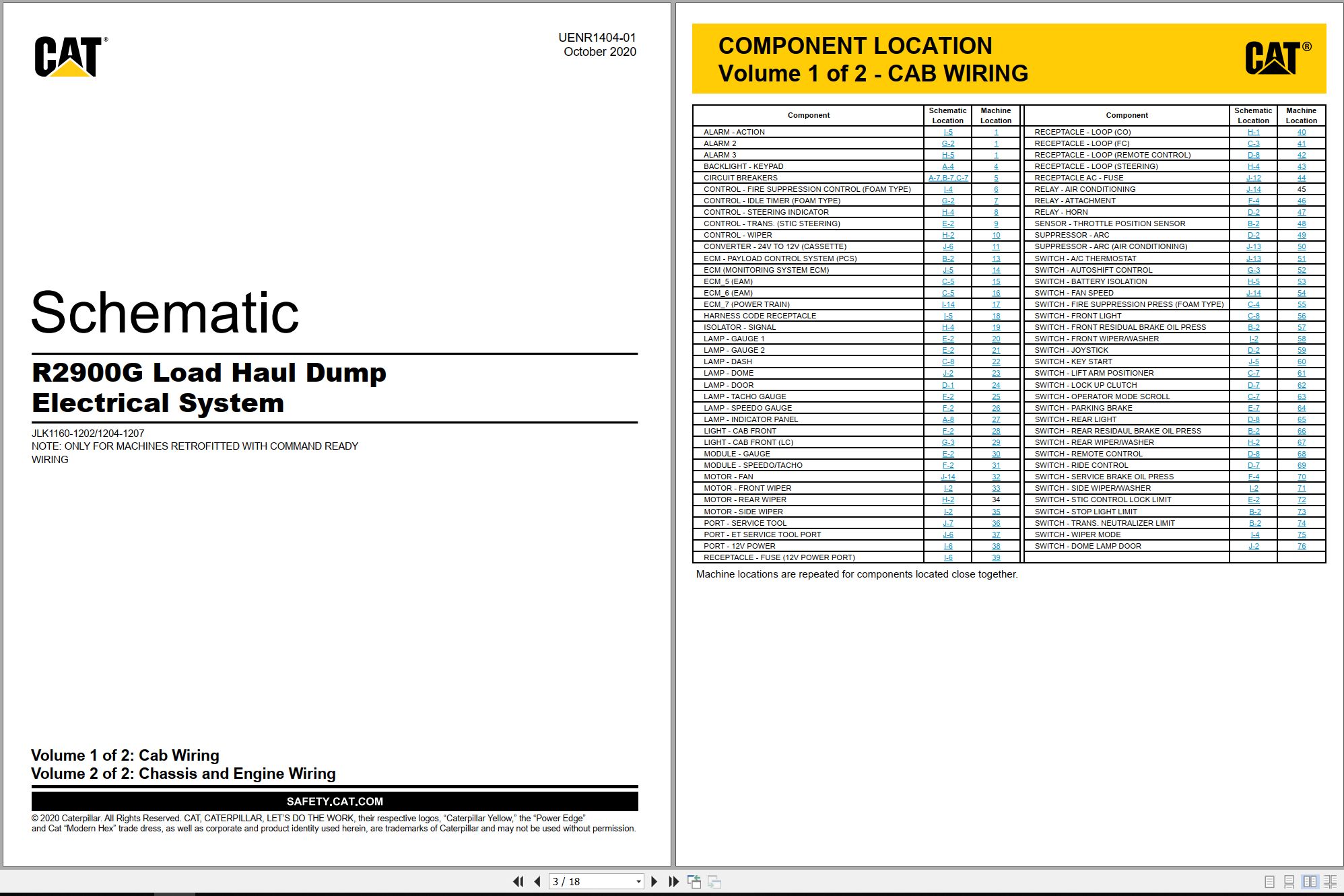Go to the first page
Image resolution: width=1344 pixels, height=896 pixels.
pyautogui.click(x=518, y=881)
